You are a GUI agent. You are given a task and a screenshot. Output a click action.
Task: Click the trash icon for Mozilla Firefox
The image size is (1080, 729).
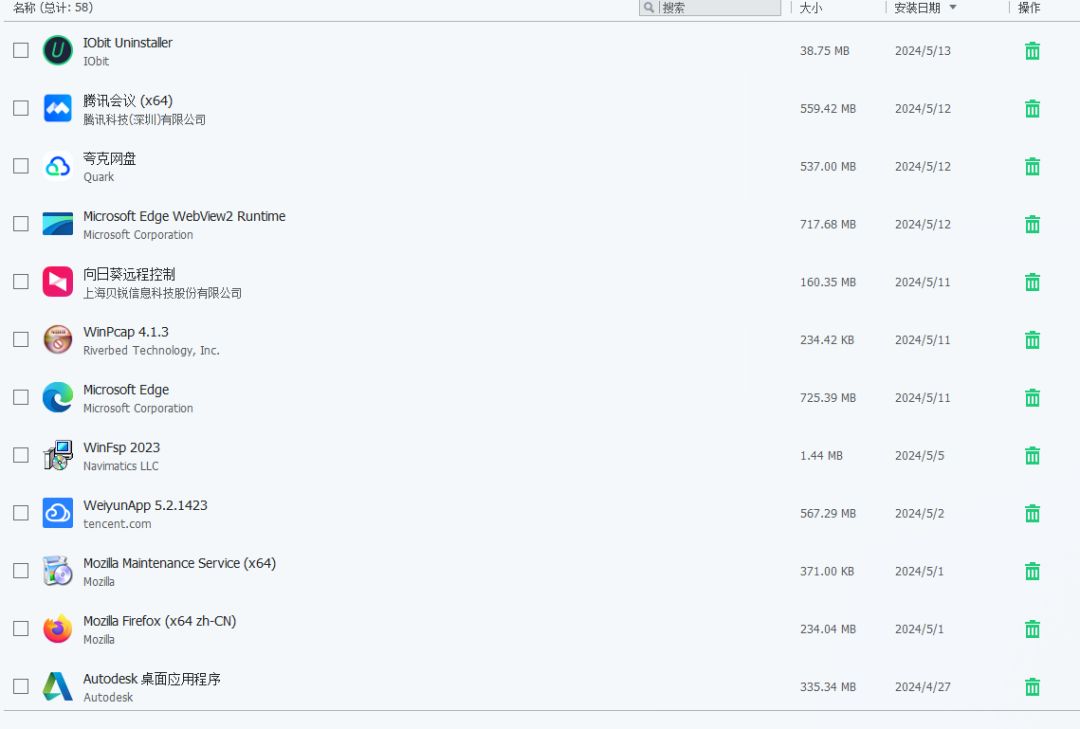pyautogui.click(x=1032, y=630)
